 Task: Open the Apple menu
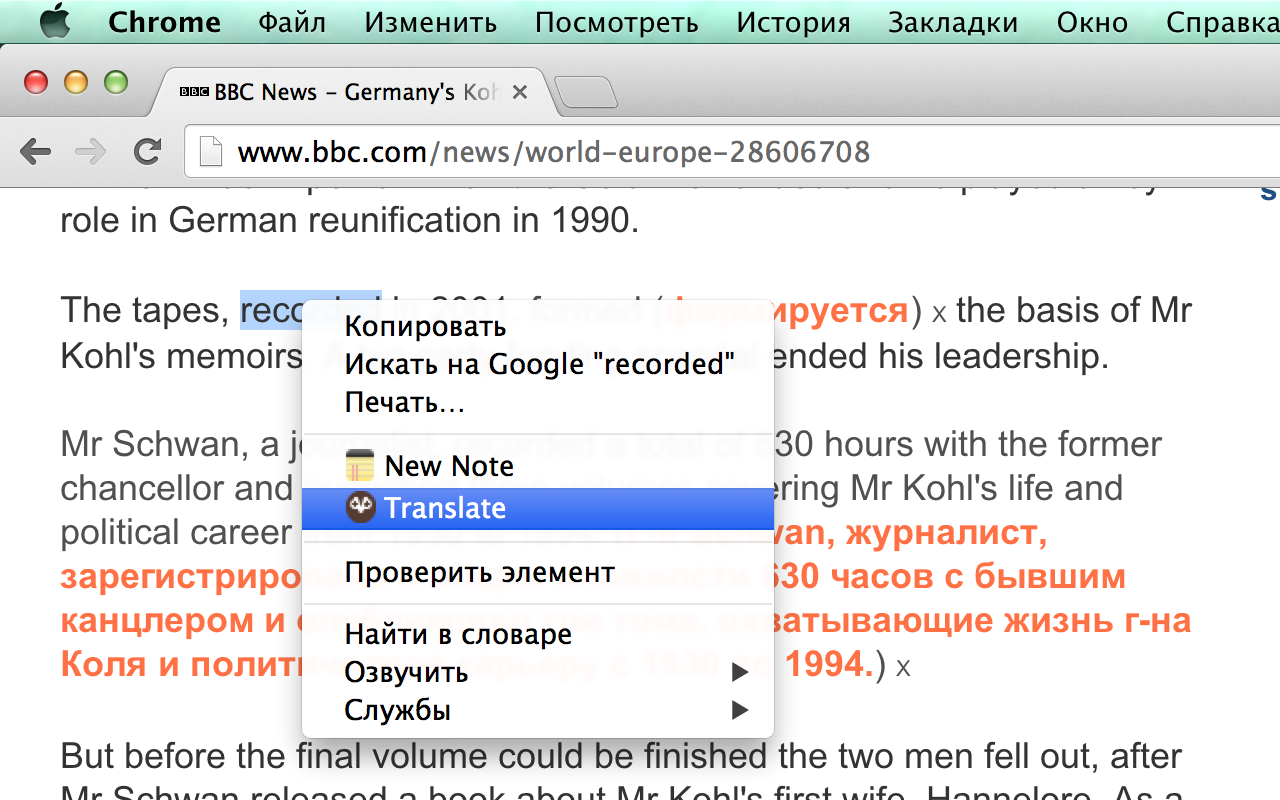(55, 21)
